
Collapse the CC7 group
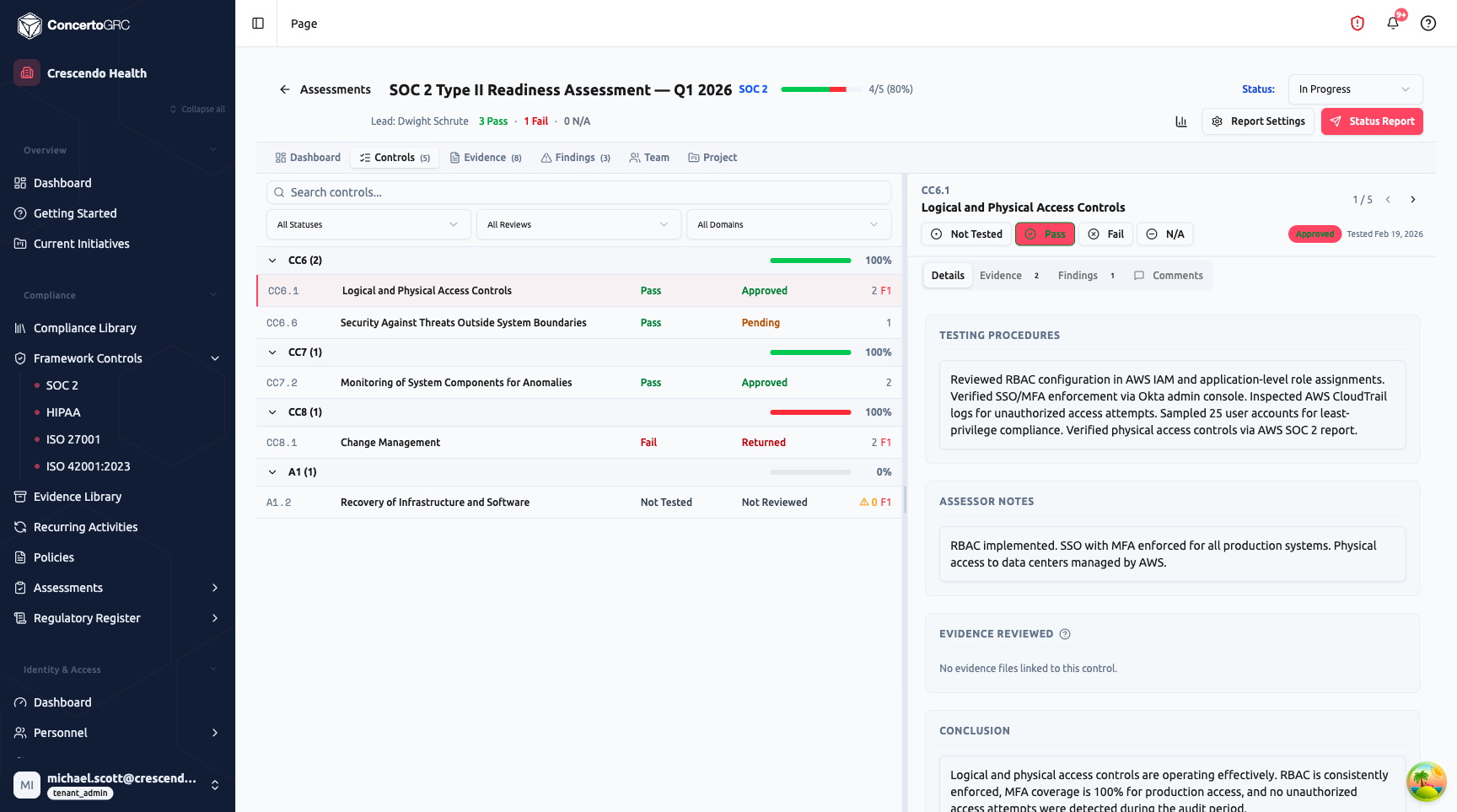coord(272,352)
